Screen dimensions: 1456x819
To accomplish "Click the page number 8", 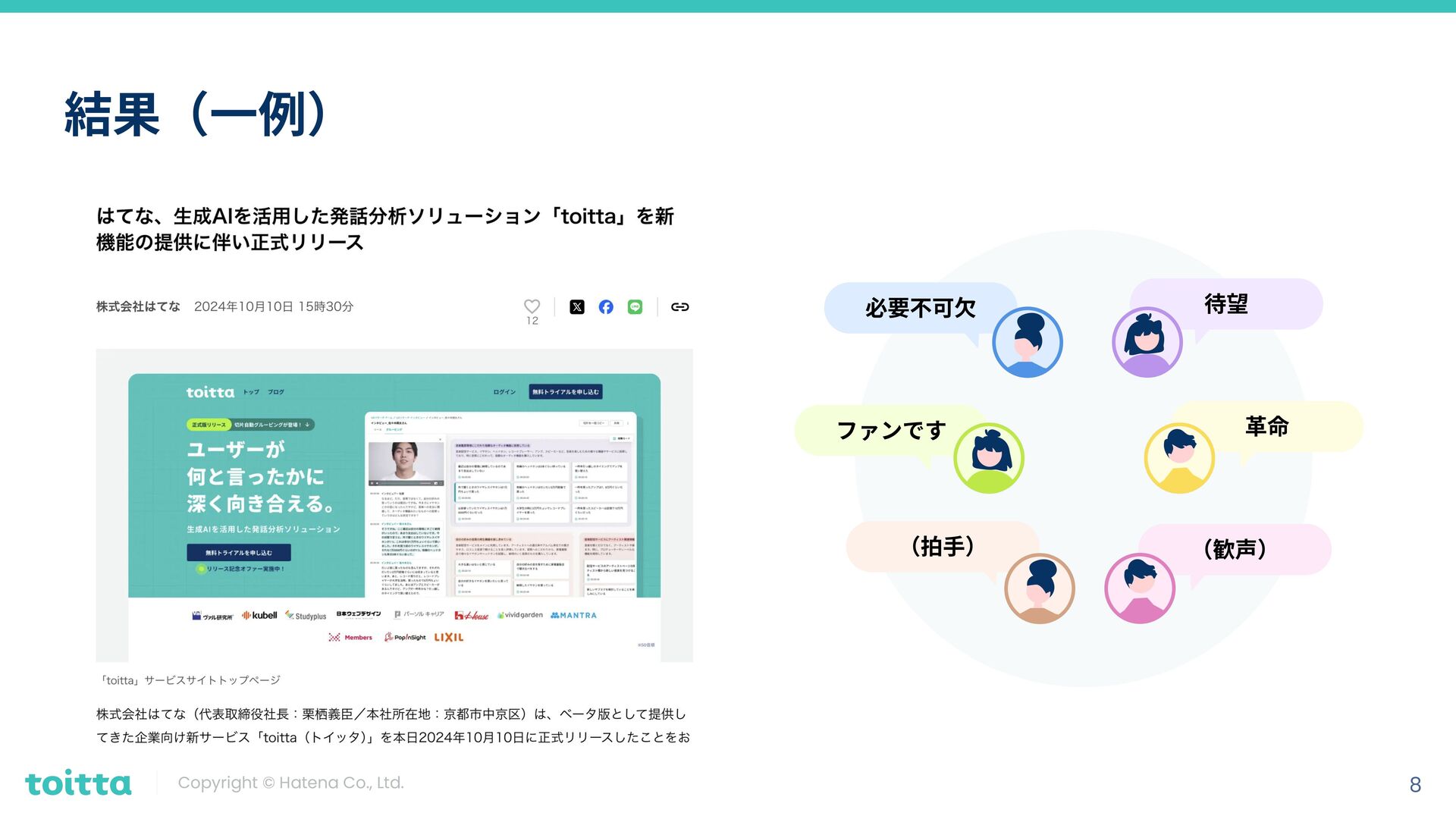I will coord(1415,785).
